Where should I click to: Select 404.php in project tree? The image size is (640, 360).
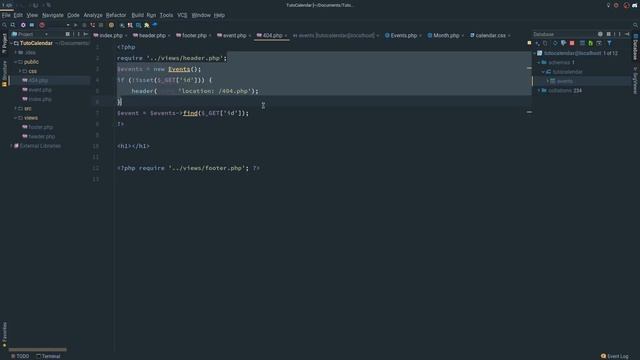point(38,80)
